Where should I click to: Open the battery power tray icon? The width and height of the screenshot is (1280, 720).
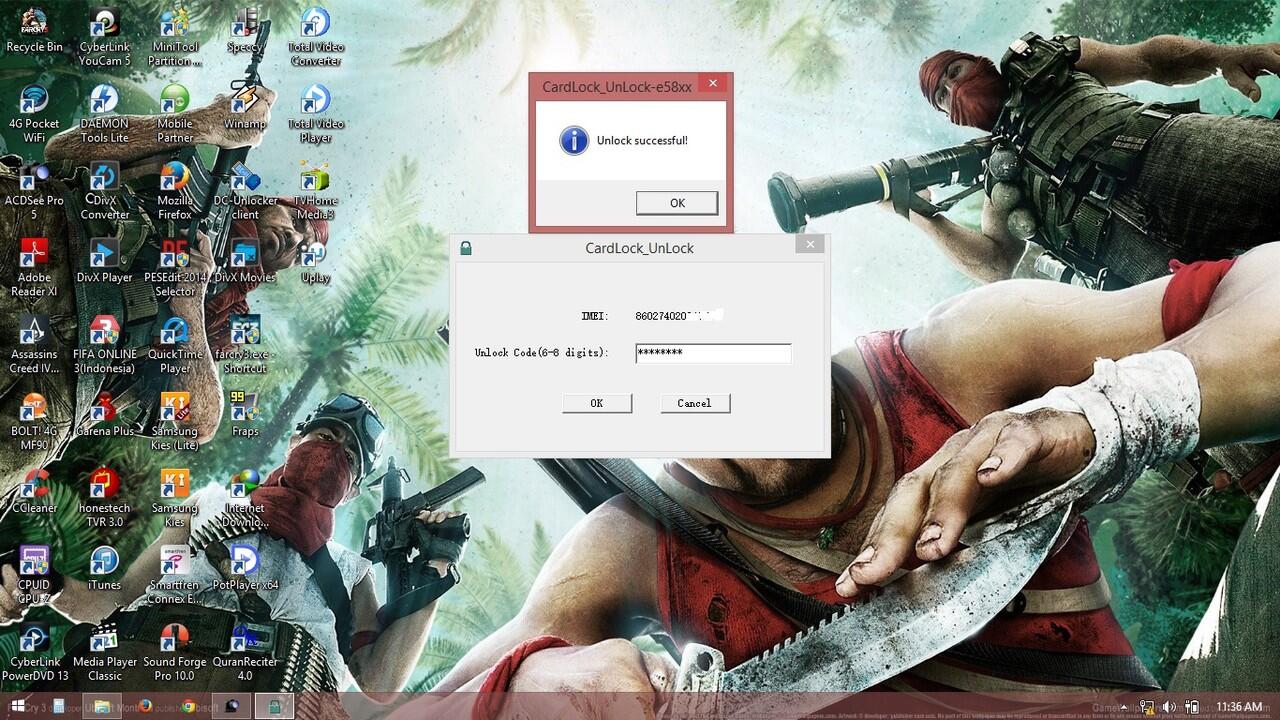[1191, 707]
